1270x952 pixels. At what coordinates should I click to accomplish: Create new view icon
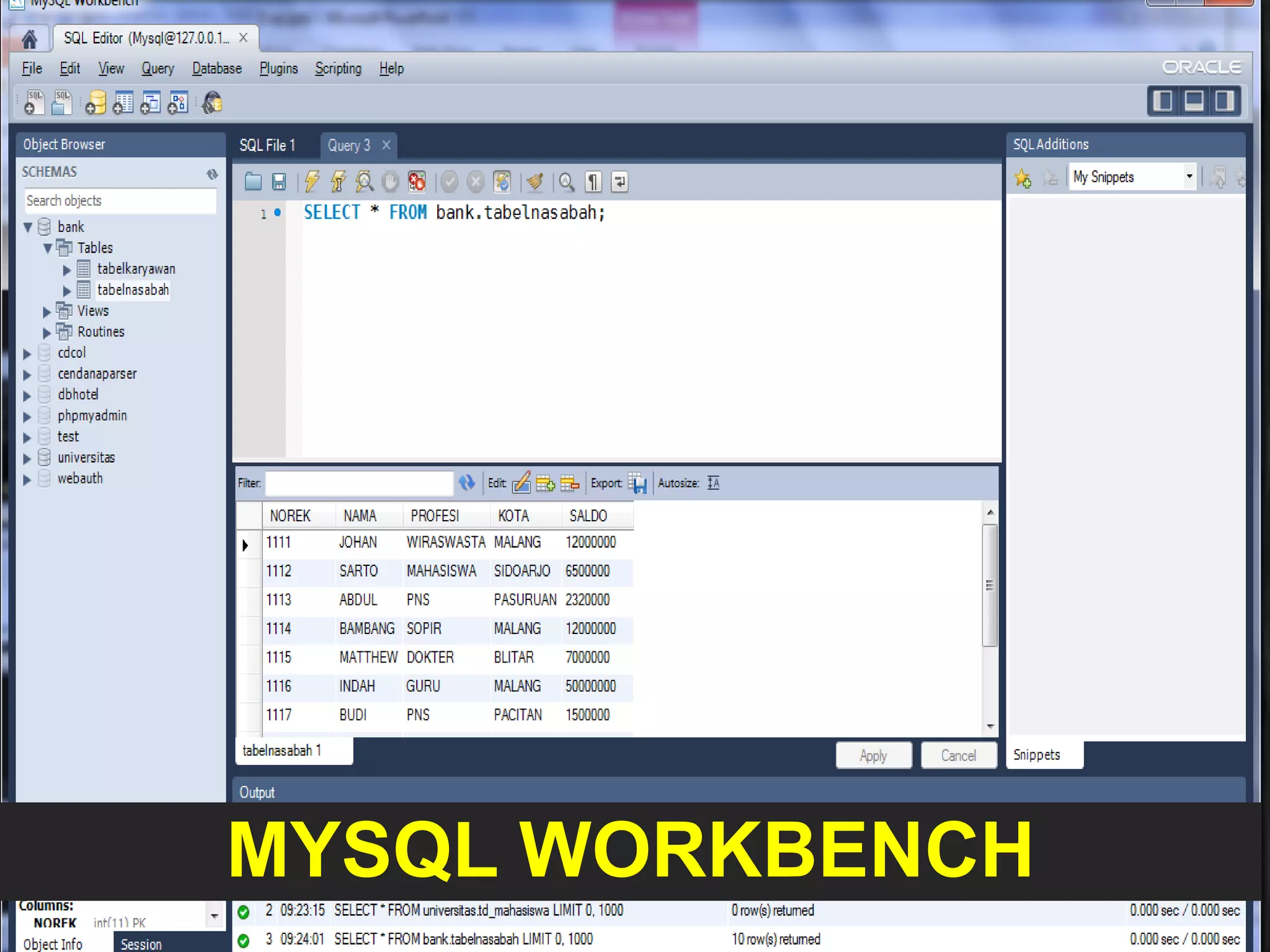150,103
